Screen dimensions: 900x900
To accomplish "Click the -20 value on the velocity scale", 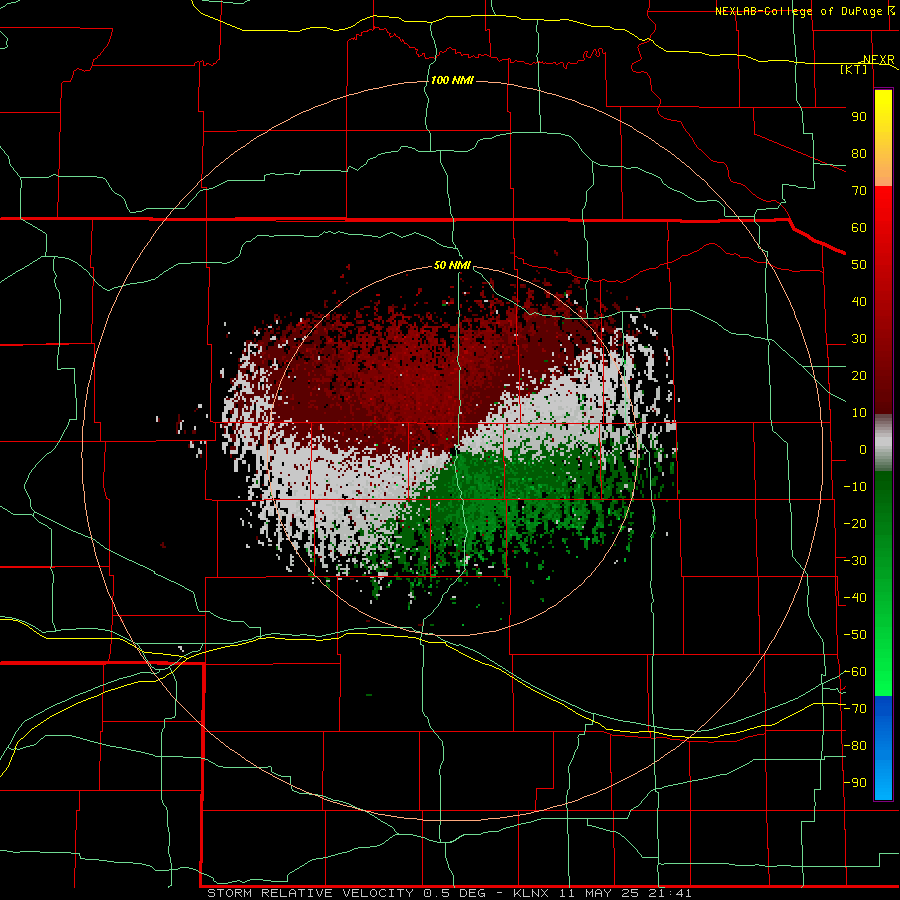I will (x=855, y=524).
